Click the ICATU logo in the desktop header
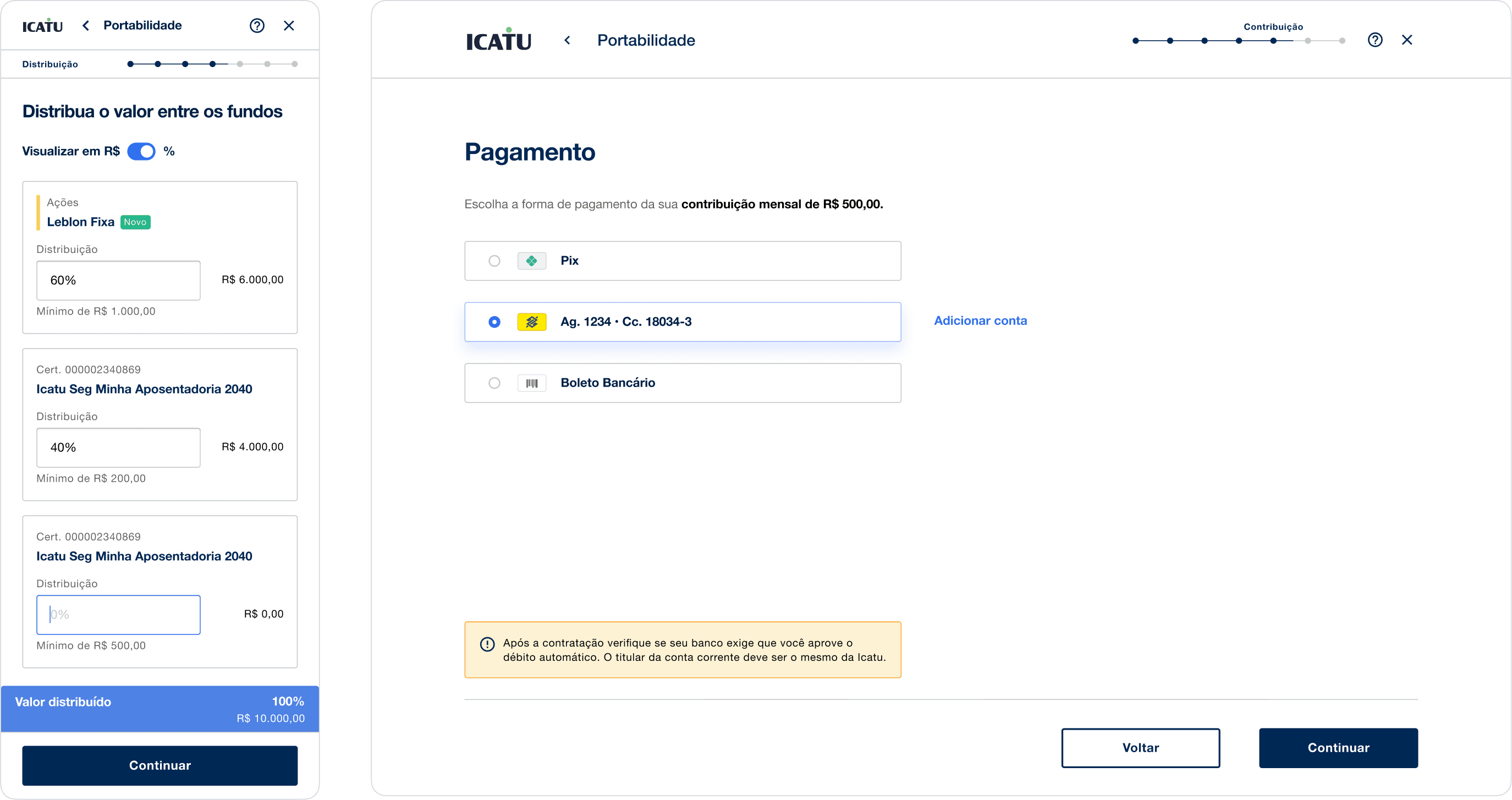1512x800 pixels. (x=498, y=40)
